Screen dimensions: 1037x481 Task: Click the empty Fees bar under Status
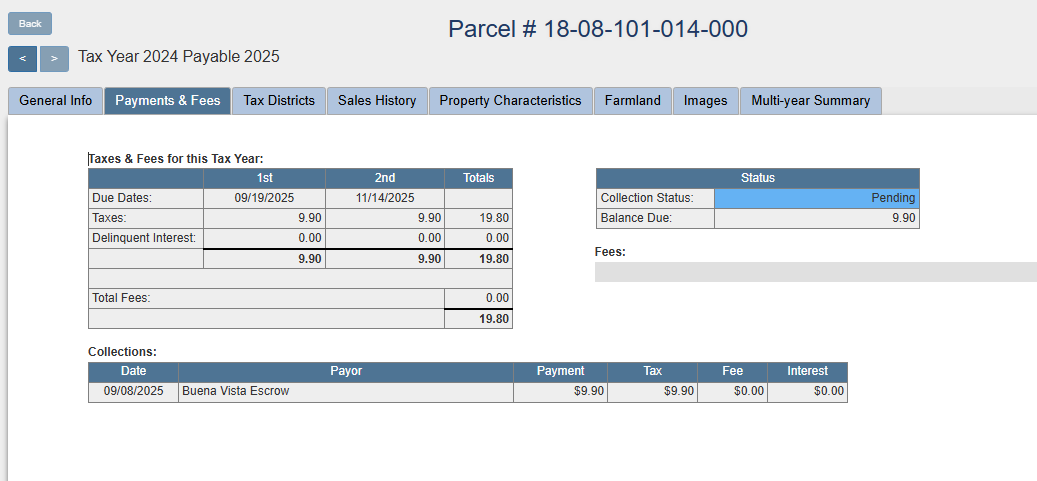pyautogui.click(x=815, y=272)
